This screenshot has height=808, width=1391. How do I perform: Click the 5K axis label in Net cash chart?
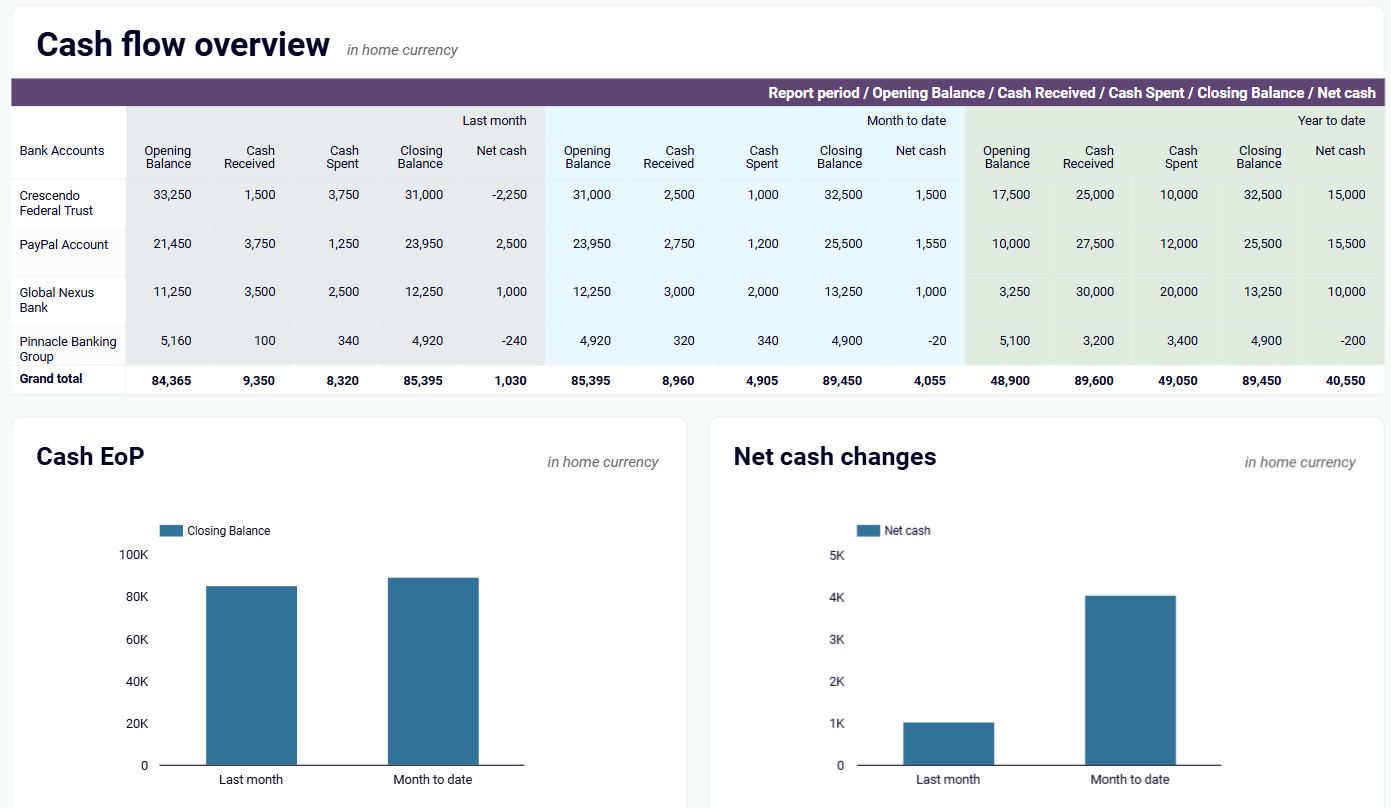pyautogui.click(x=837, y=555)
